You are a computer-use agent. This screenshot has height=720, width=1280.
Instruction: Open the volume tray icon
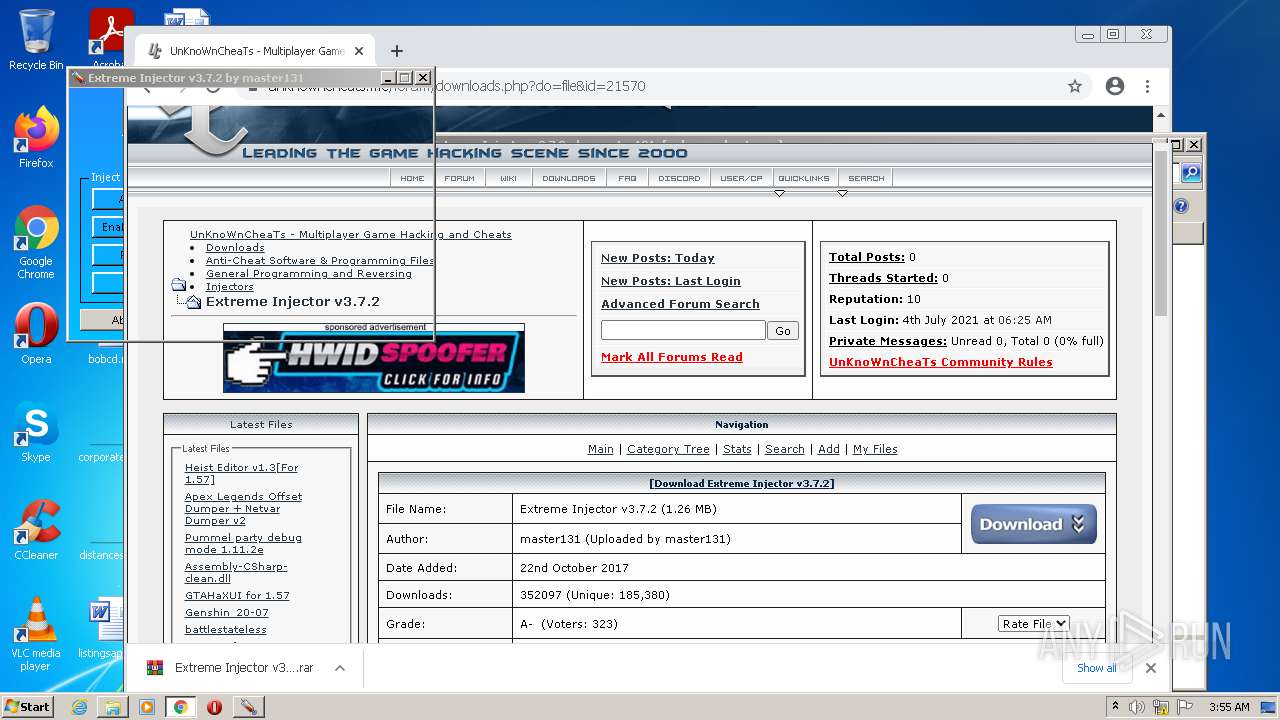pyautogui.click(x=1137, y=707)
